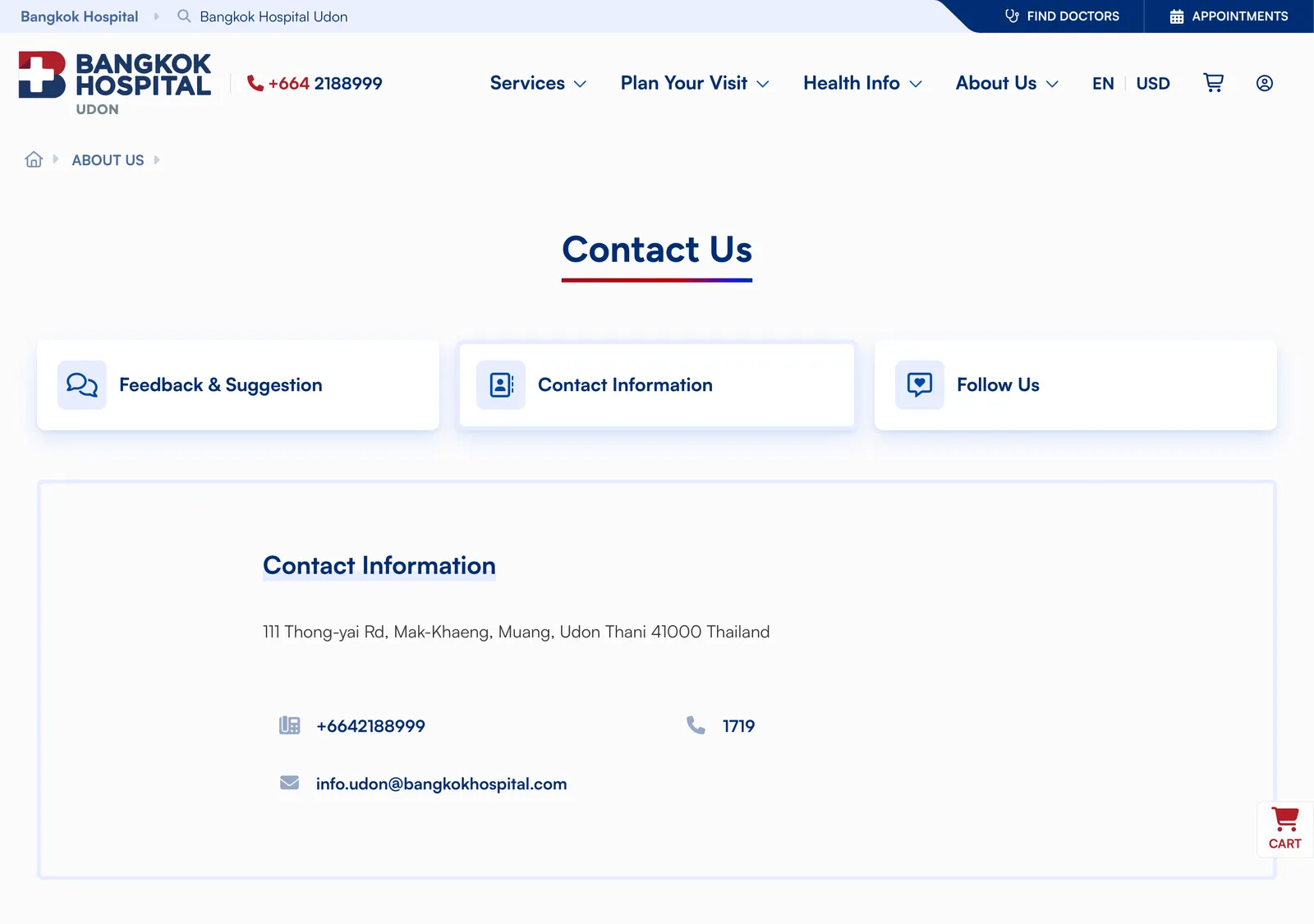The height and width of the screenshot is (924, 1314).
Task: Expand the About Us dropdown menu
Action: click(x=1007, y=83)
